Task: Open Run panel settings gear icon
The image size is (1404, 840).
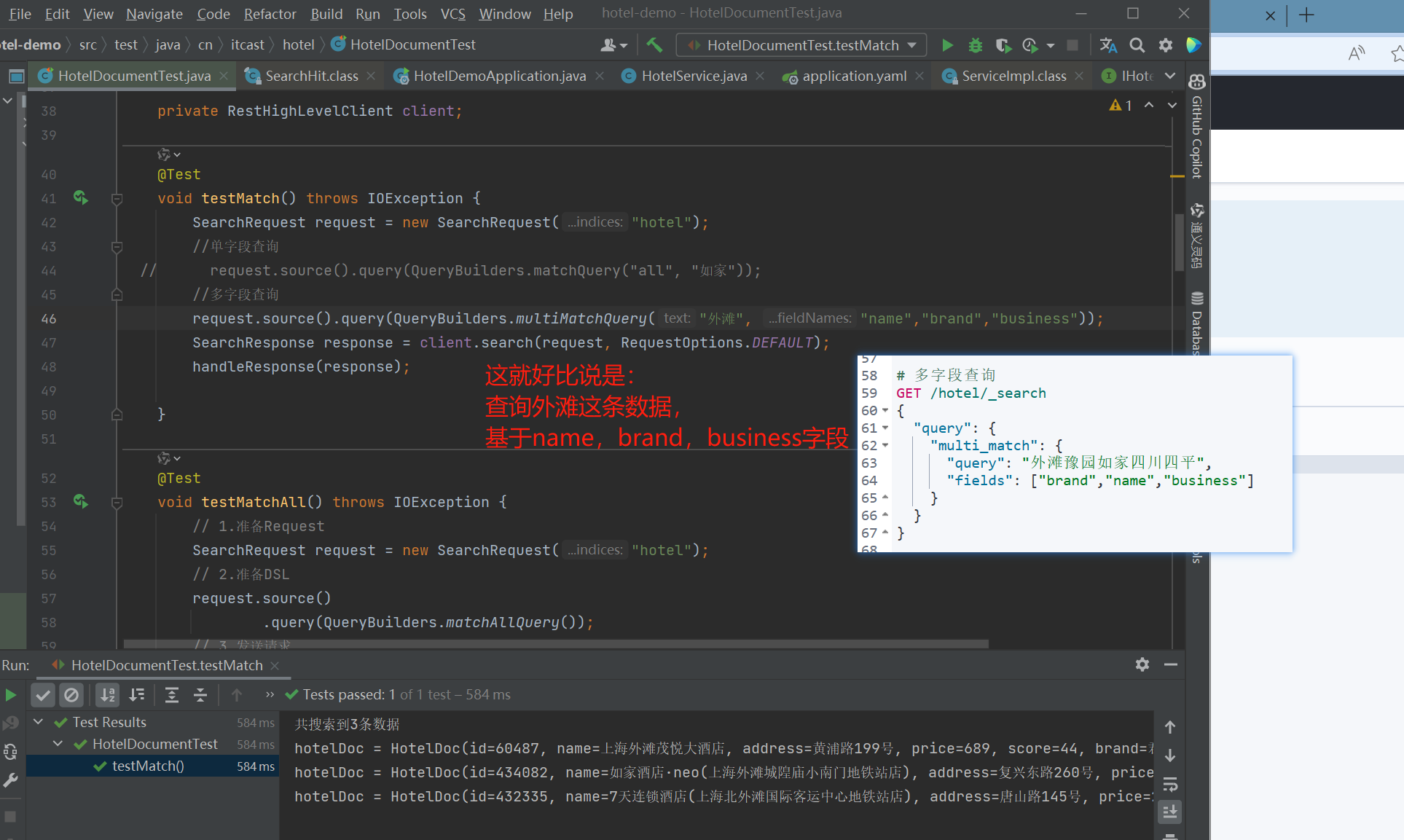Action: click(1142, 664)
